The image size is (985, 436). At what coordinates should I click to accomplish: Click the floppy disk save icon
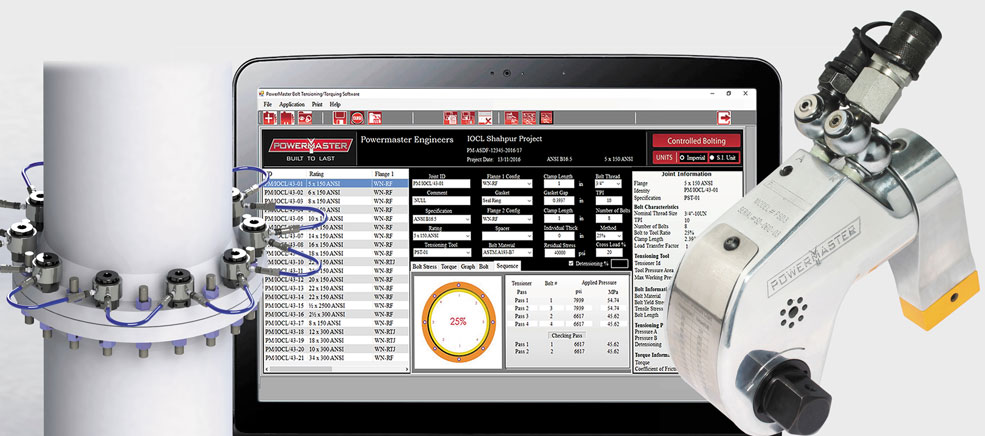[x=340, y=117]
